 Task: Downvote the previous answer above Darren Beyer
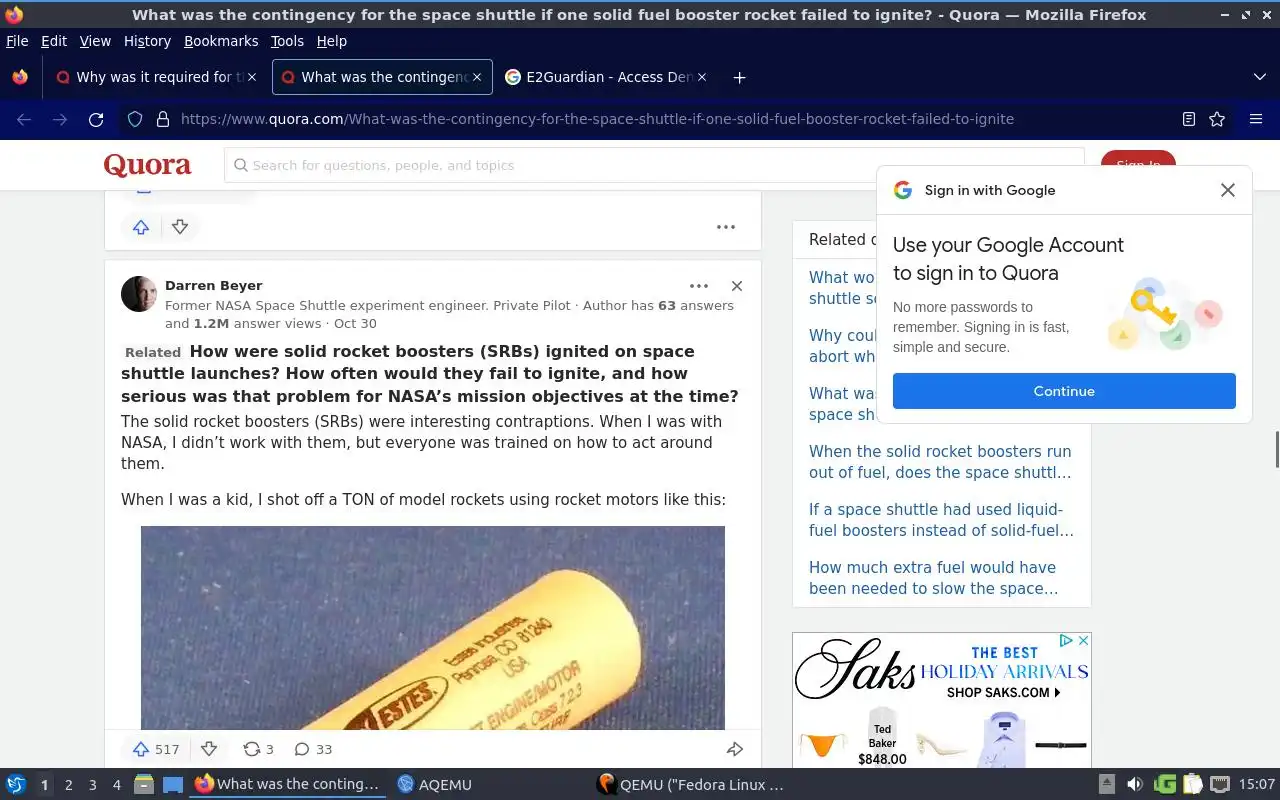180,227
